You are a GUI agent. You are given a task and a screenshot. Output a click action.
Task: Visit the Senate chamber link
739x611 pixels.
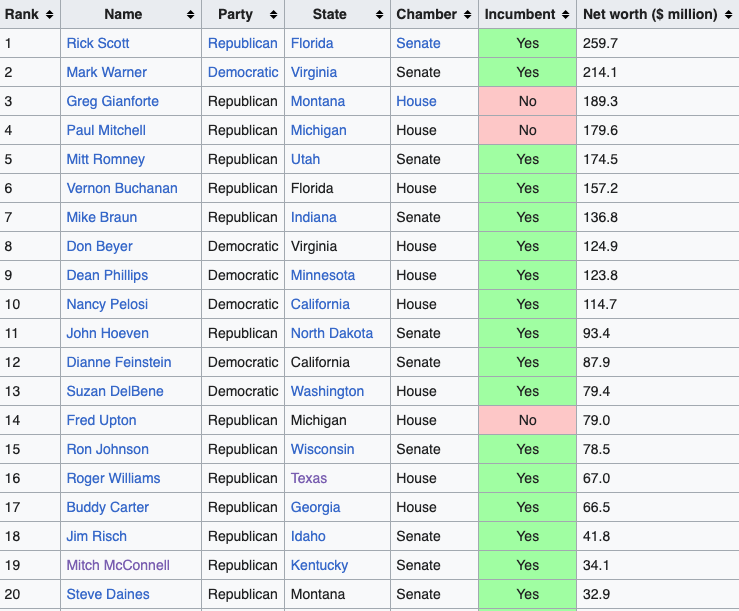pyautogui.click(x=419, y=43)
